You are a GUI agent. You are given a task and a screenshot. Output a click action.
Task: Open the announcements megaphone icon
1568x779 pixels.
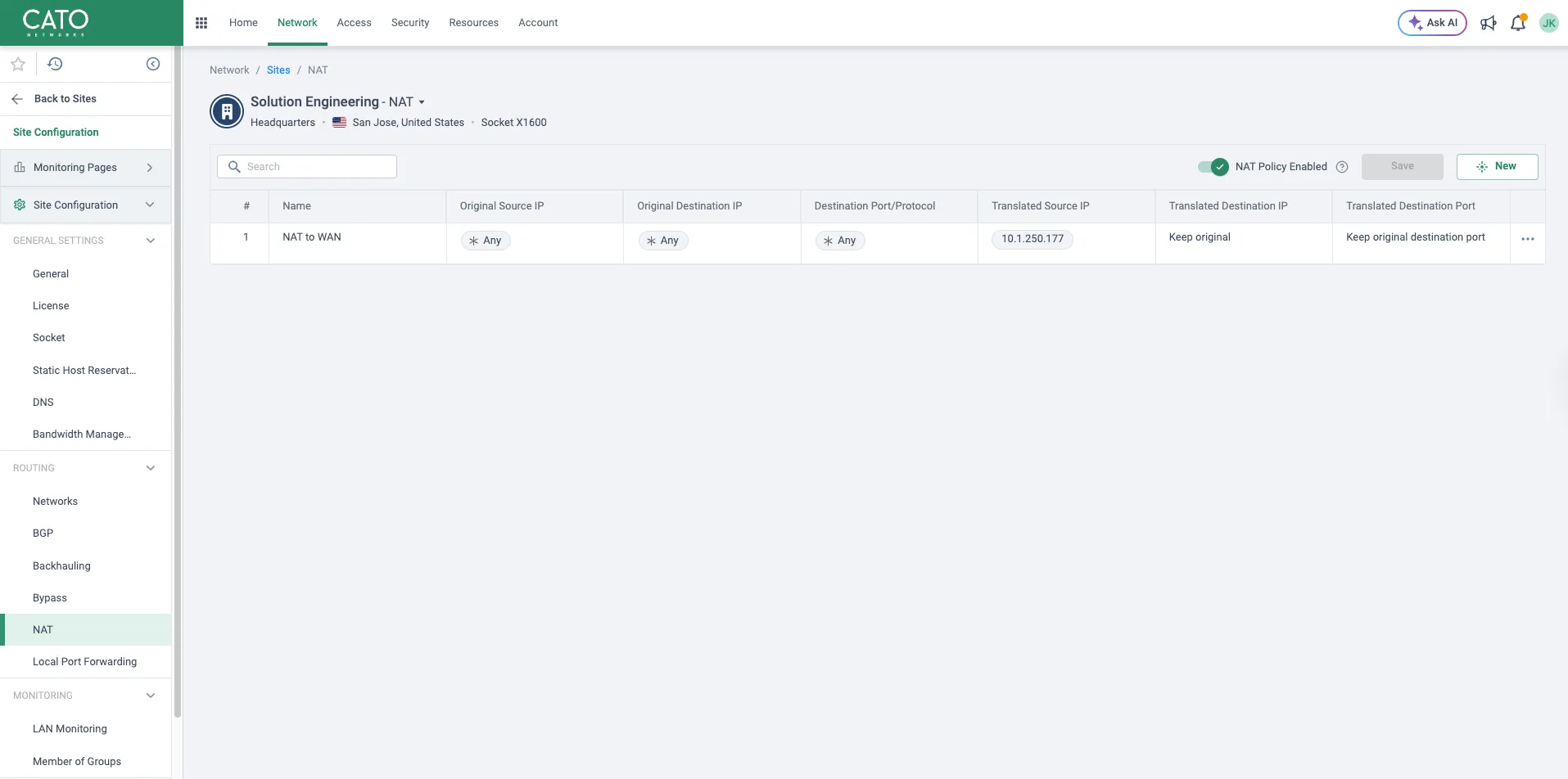[x=1489, y=23]
